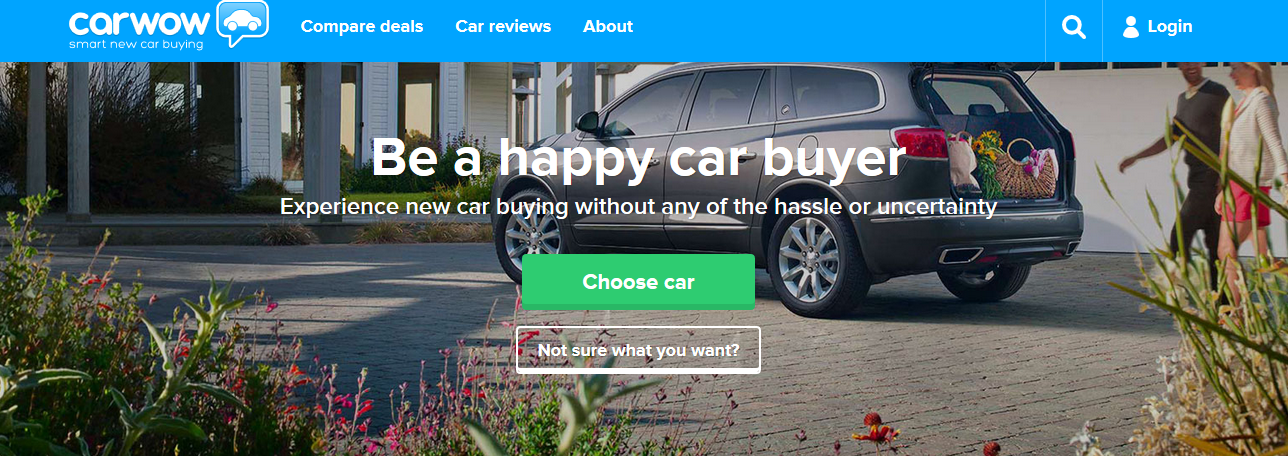Open the Car reviews menu item
The image size is (1288, 456).
click(503, 27)
